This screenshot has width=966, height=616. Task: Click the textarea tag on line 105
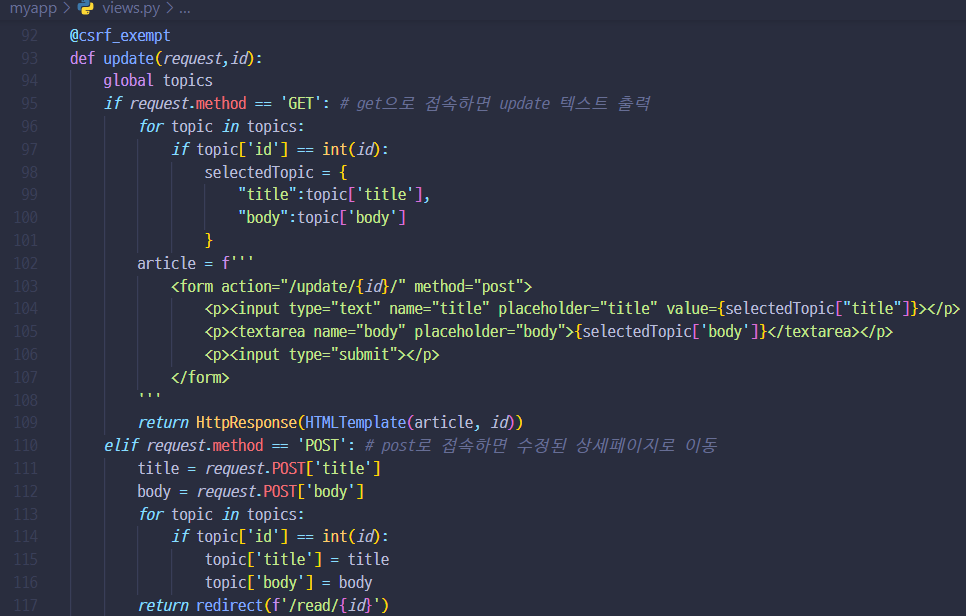[x=548, y=331]
